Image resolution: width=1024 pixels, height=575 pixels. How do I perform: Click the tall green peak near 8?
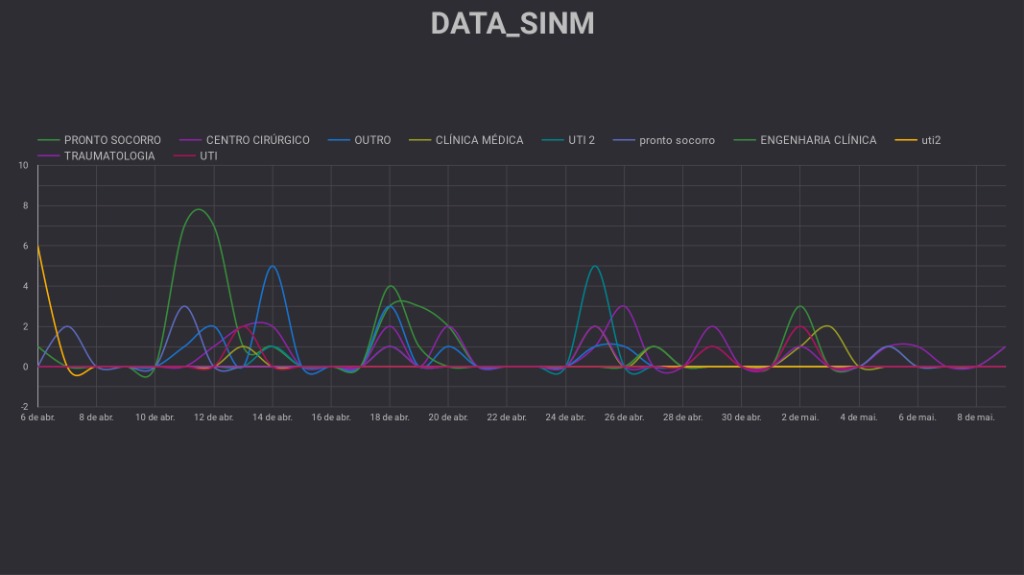[199, 209]
